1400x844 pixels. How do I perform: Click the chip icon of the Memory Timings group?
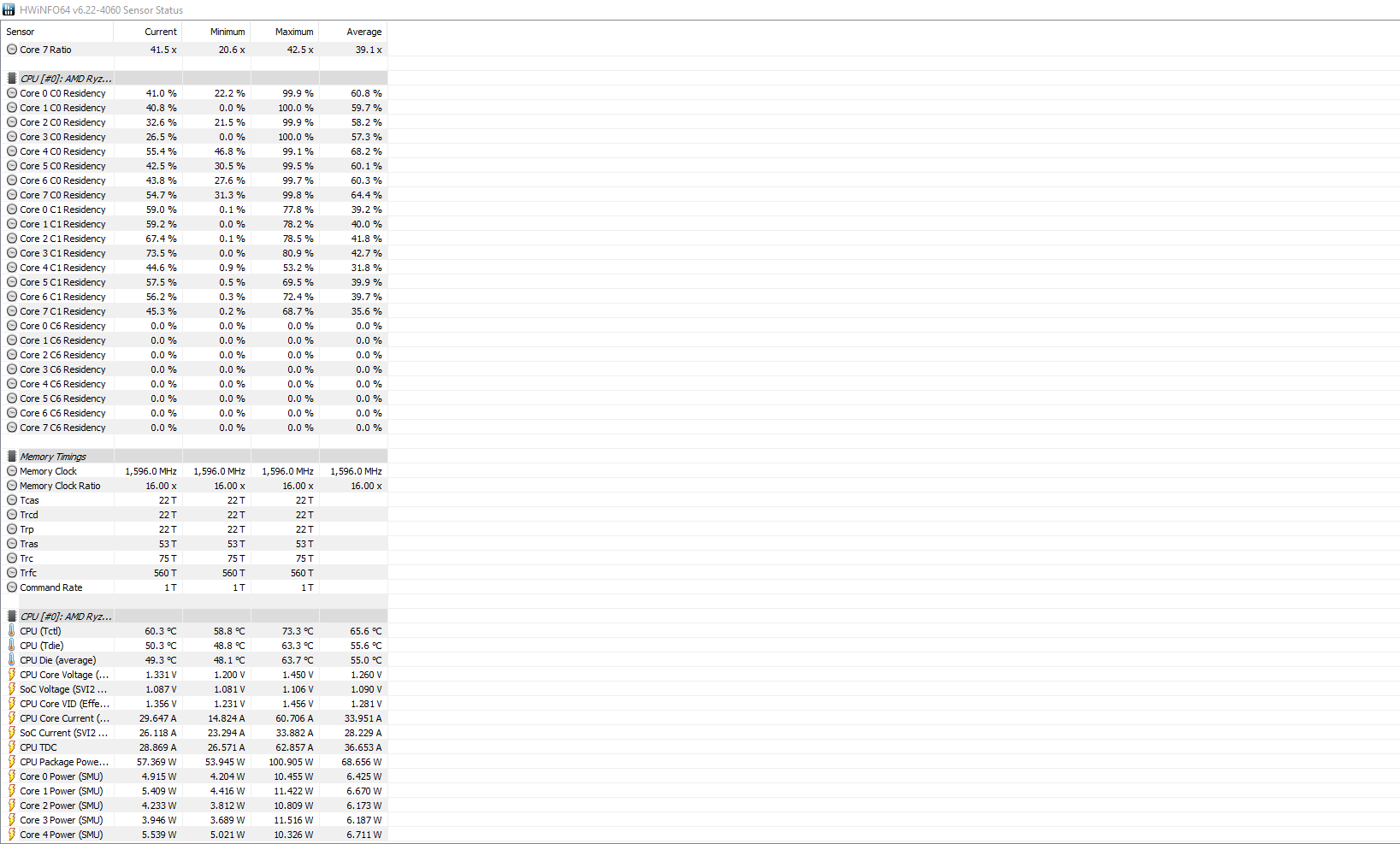(x=12, y=457)
